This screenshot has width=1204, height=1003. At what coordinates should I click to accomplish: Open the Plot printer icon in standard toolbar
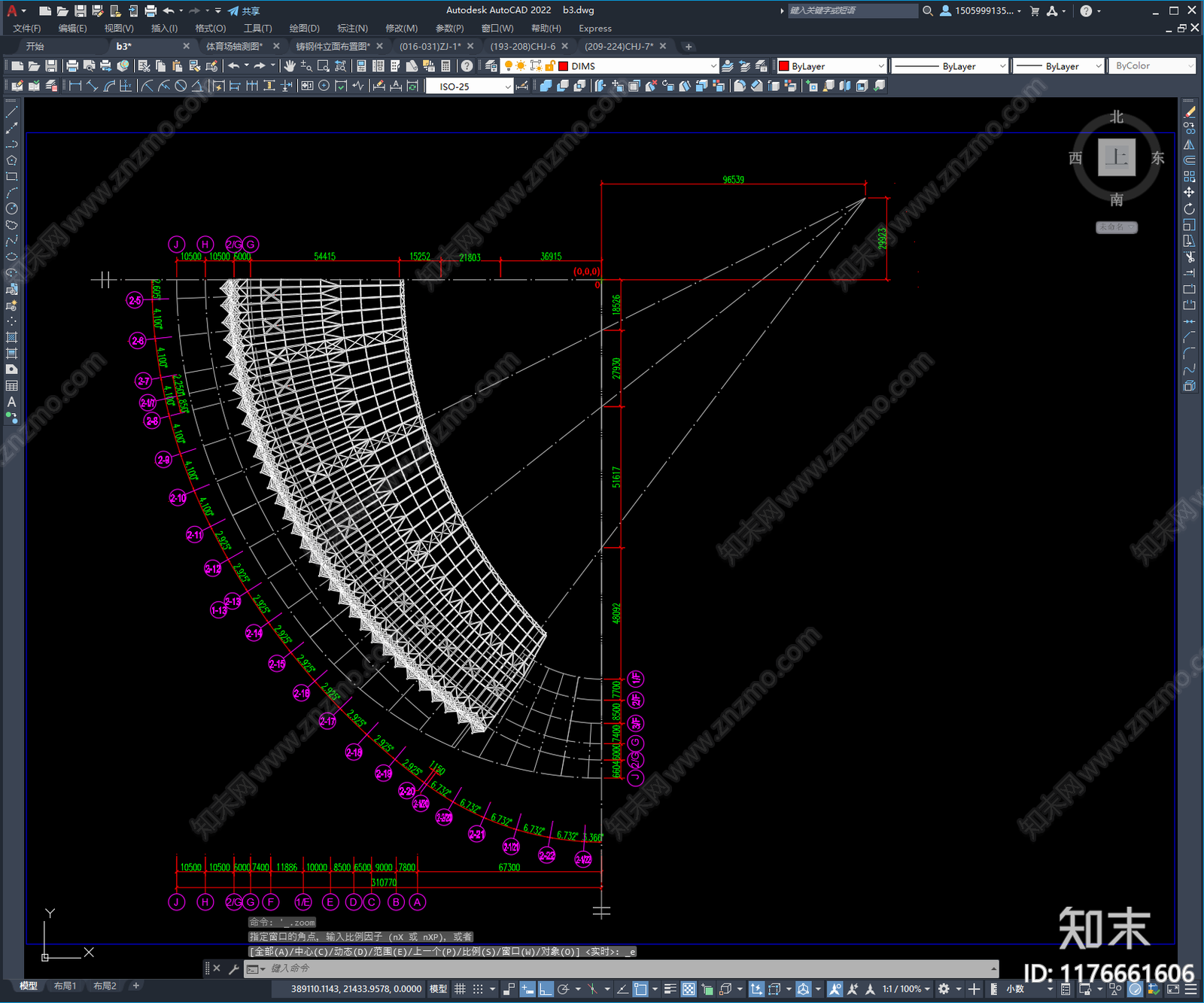[x=72, y=66]
